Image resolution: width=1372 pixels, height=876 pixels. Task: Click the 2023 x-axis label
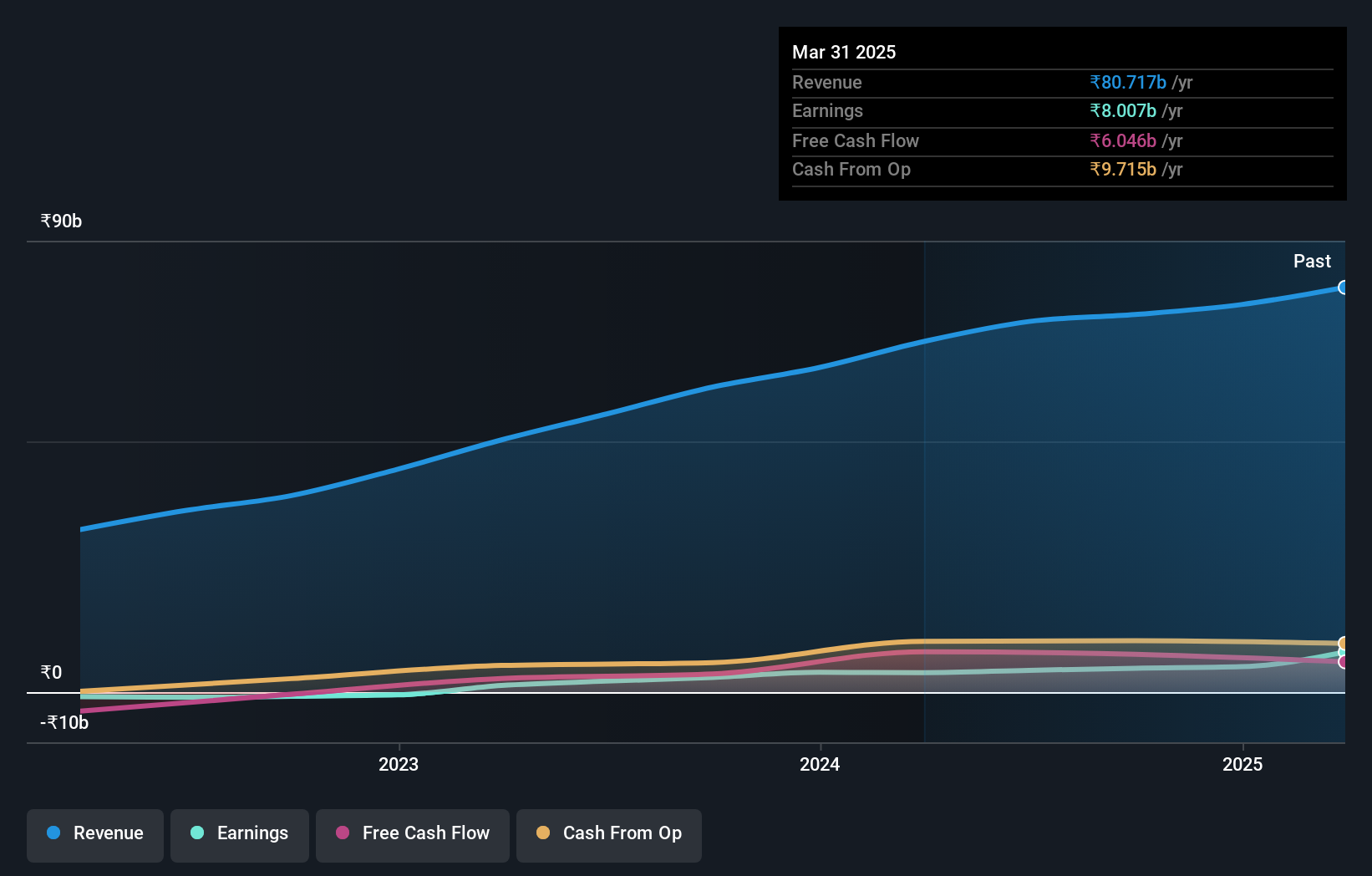(x=399, y=764)
